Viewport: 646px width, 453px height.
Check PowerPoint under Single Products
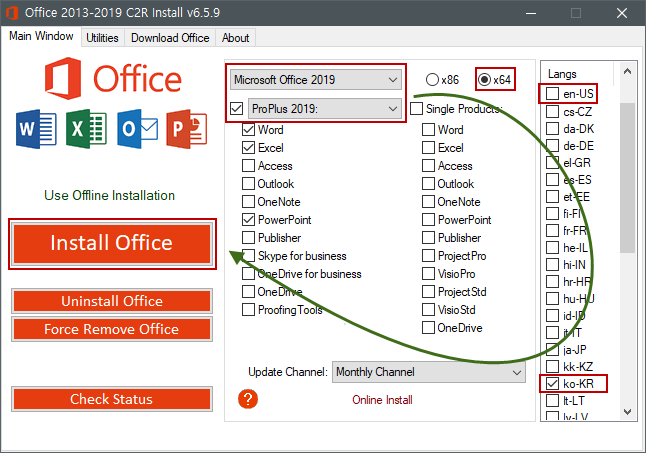428,220
